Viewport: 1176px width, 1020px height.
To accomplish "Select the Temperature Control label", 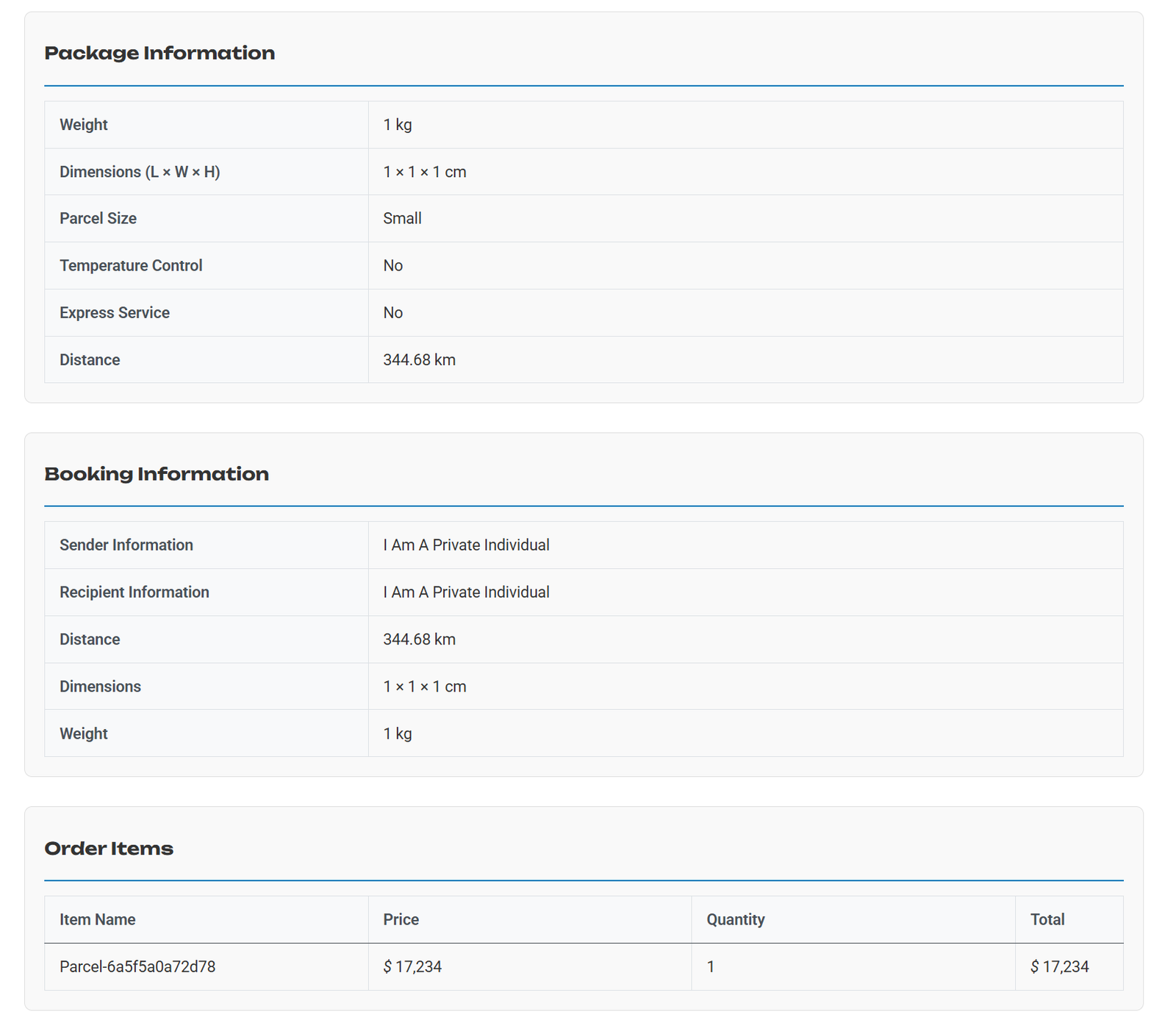I will point(131,265).
